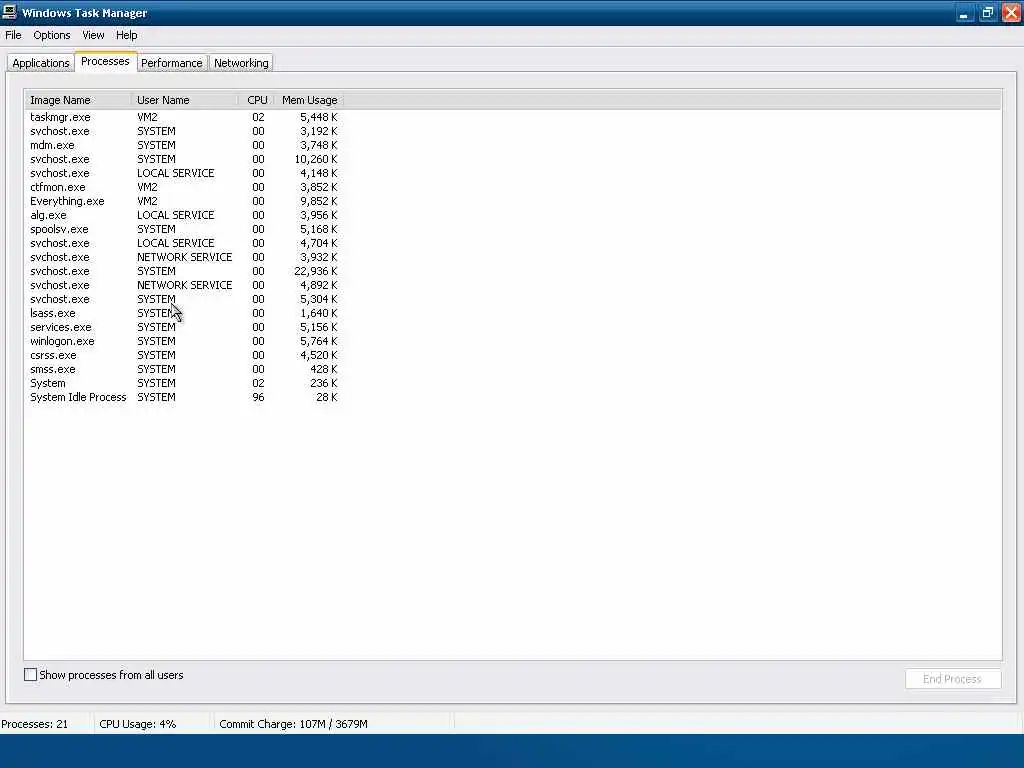Select the taskmgr.exe process
The height and width of the screenshot is (768, 1024).
[x=184, y=118]
